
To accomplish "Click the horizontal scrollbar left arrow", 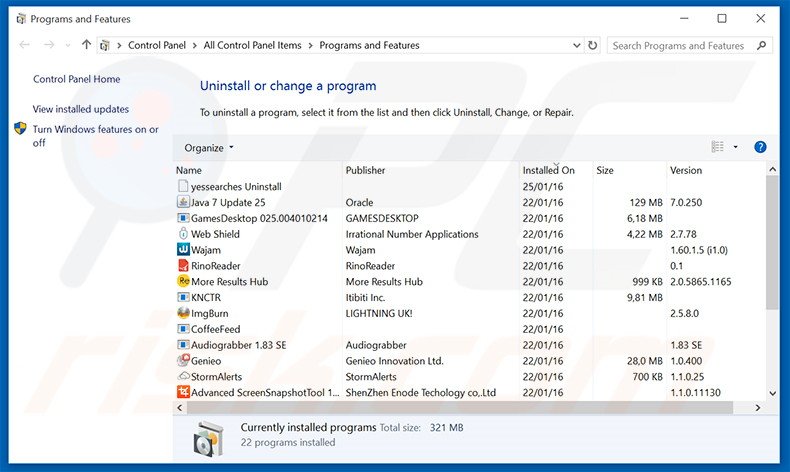I will (x=179, y=408).
